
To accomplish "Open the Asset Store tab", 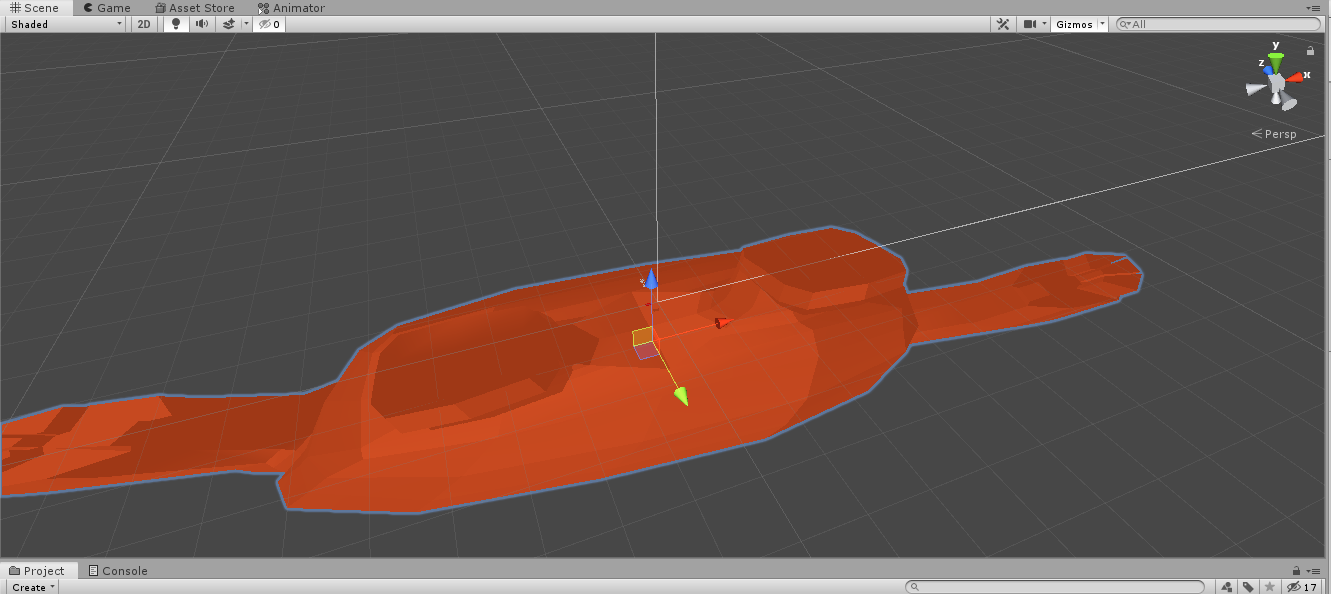I will tap(195, 7).
